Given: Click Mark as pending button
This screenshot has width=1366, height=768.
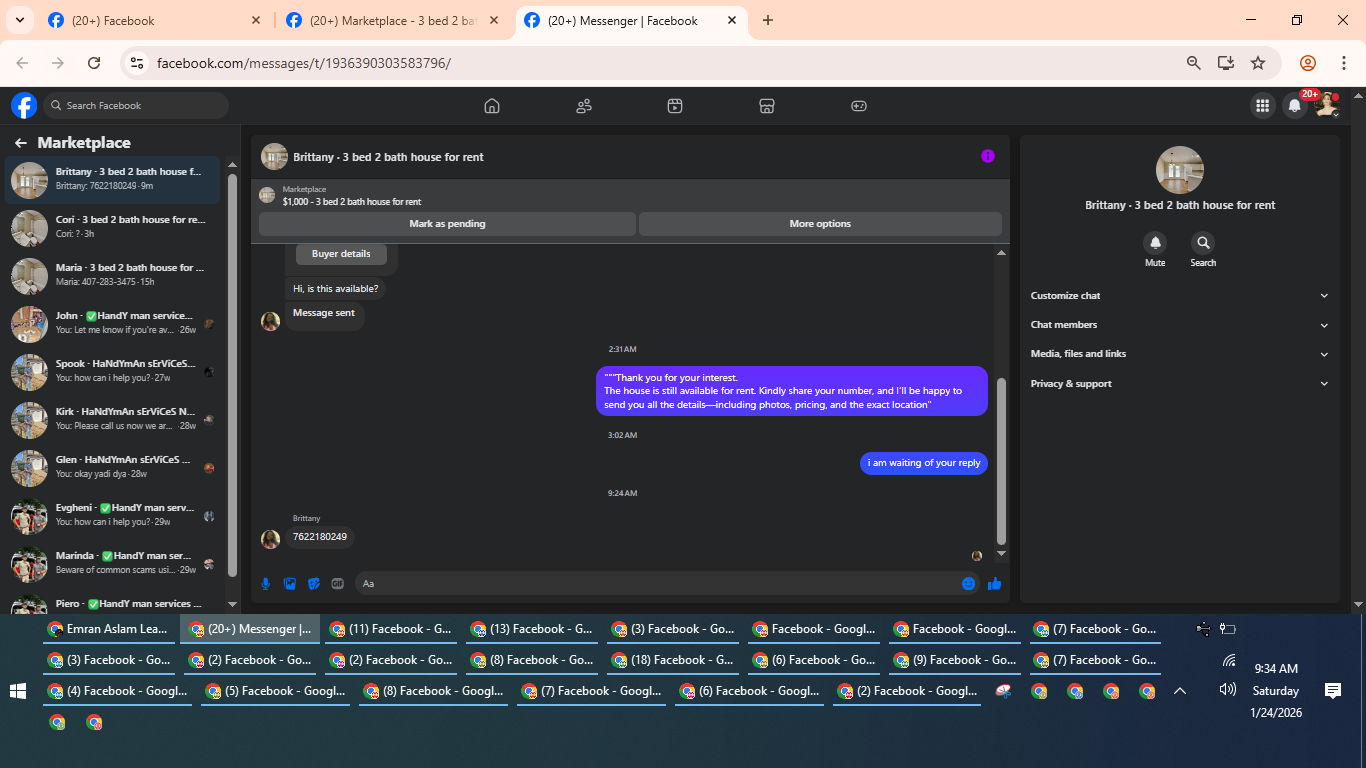Looking at the screenshot, I should 447,224.
